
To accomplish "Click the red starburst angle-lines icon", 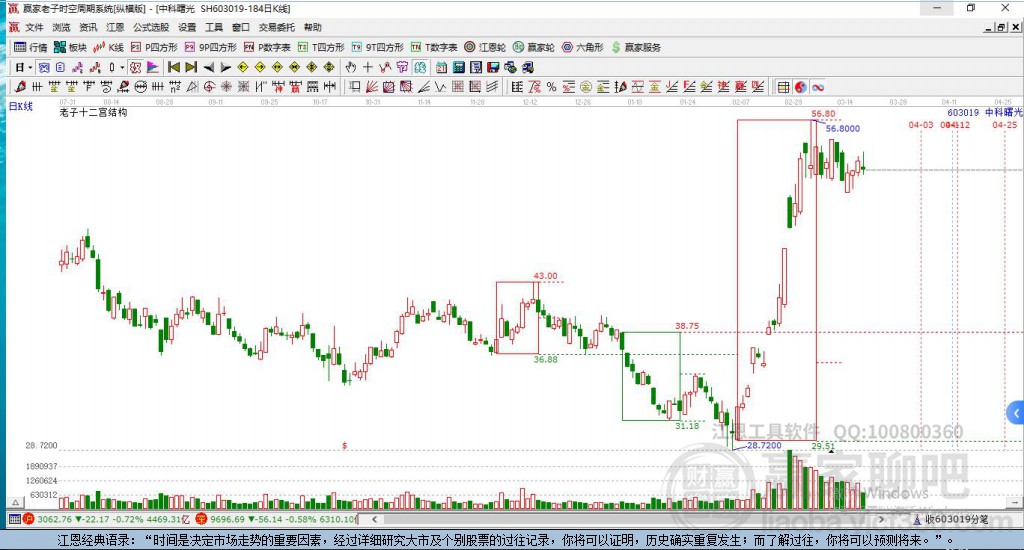I will 226,87.
